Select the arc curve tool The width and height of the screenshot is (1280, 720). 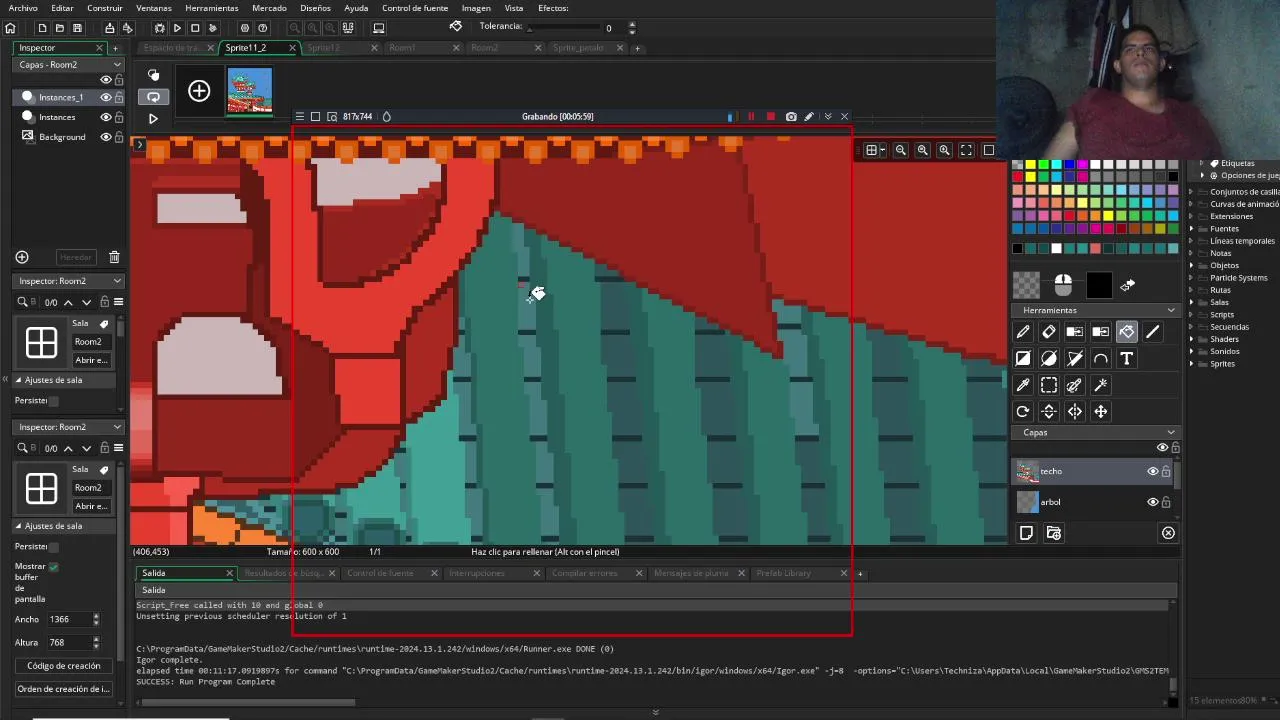pos(1101,358)
